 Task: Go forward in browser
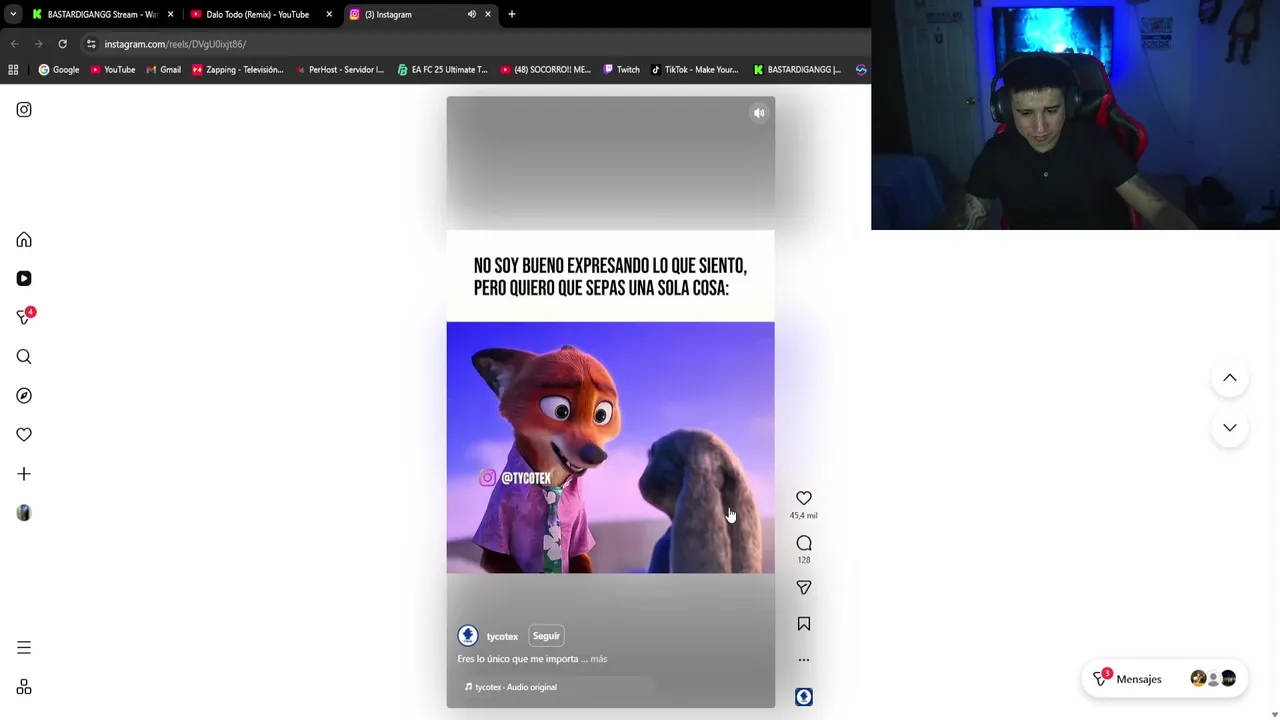point(38,44)
